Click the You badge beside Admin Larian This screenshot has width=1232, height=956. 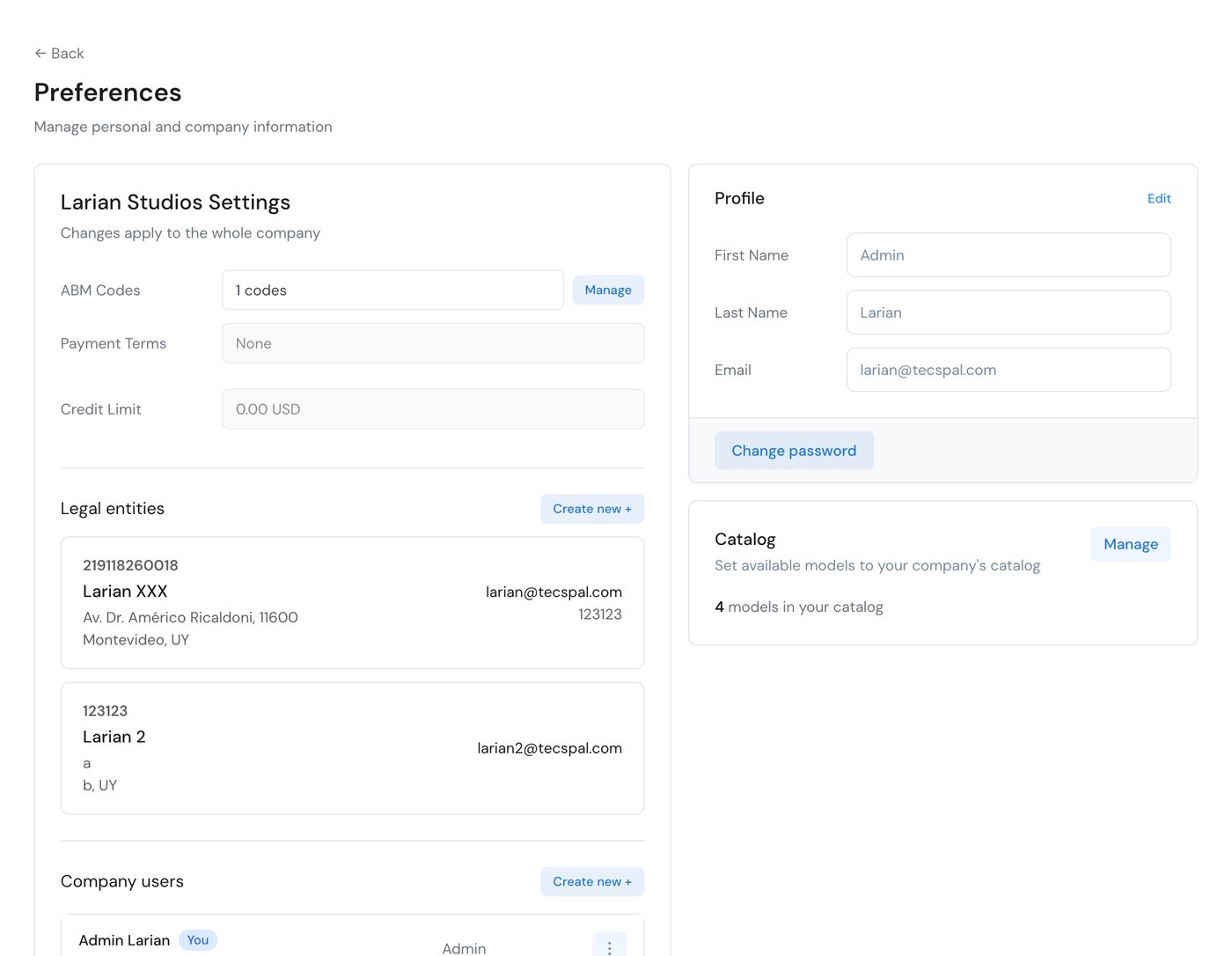click(198, 940)
